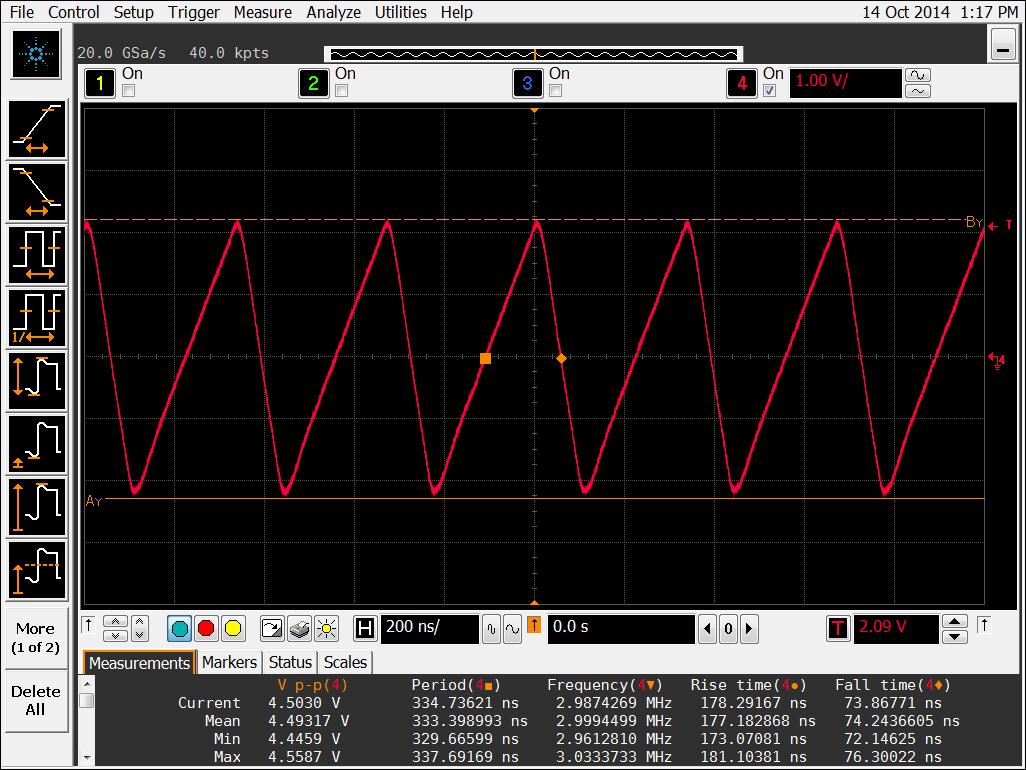Select the period measurement icon
Viewport: 1026px width, 770px height.
[x=37, y=255]
